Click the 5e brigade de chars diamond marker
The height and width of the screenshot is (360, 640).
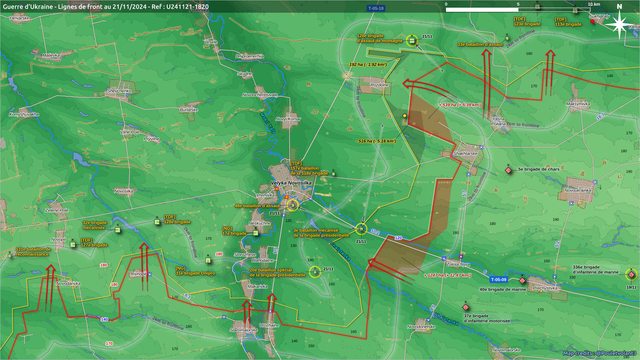coord(509,170)
